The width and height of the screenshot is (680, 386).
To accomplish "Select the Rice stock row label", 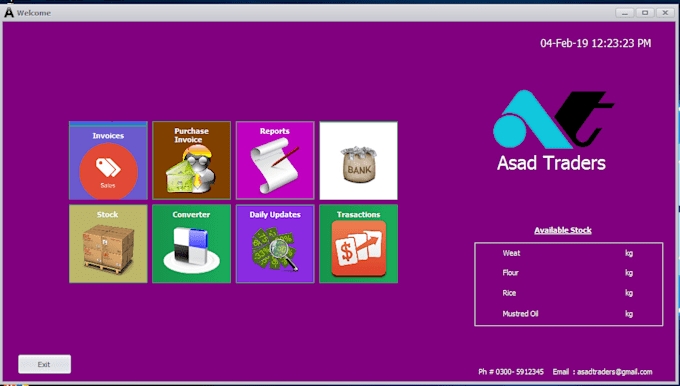I will [509, 293].
